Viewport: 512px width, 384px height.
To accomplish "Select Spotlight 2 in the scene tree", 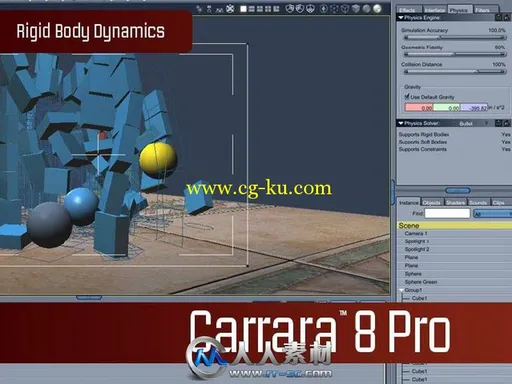I will [x=455, y=249].
